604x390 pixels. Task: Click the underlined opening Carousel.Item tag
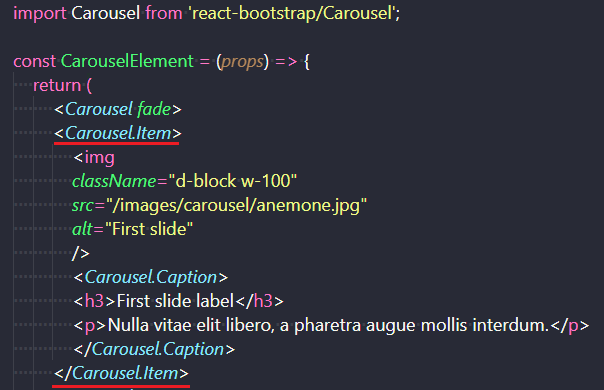118,133
